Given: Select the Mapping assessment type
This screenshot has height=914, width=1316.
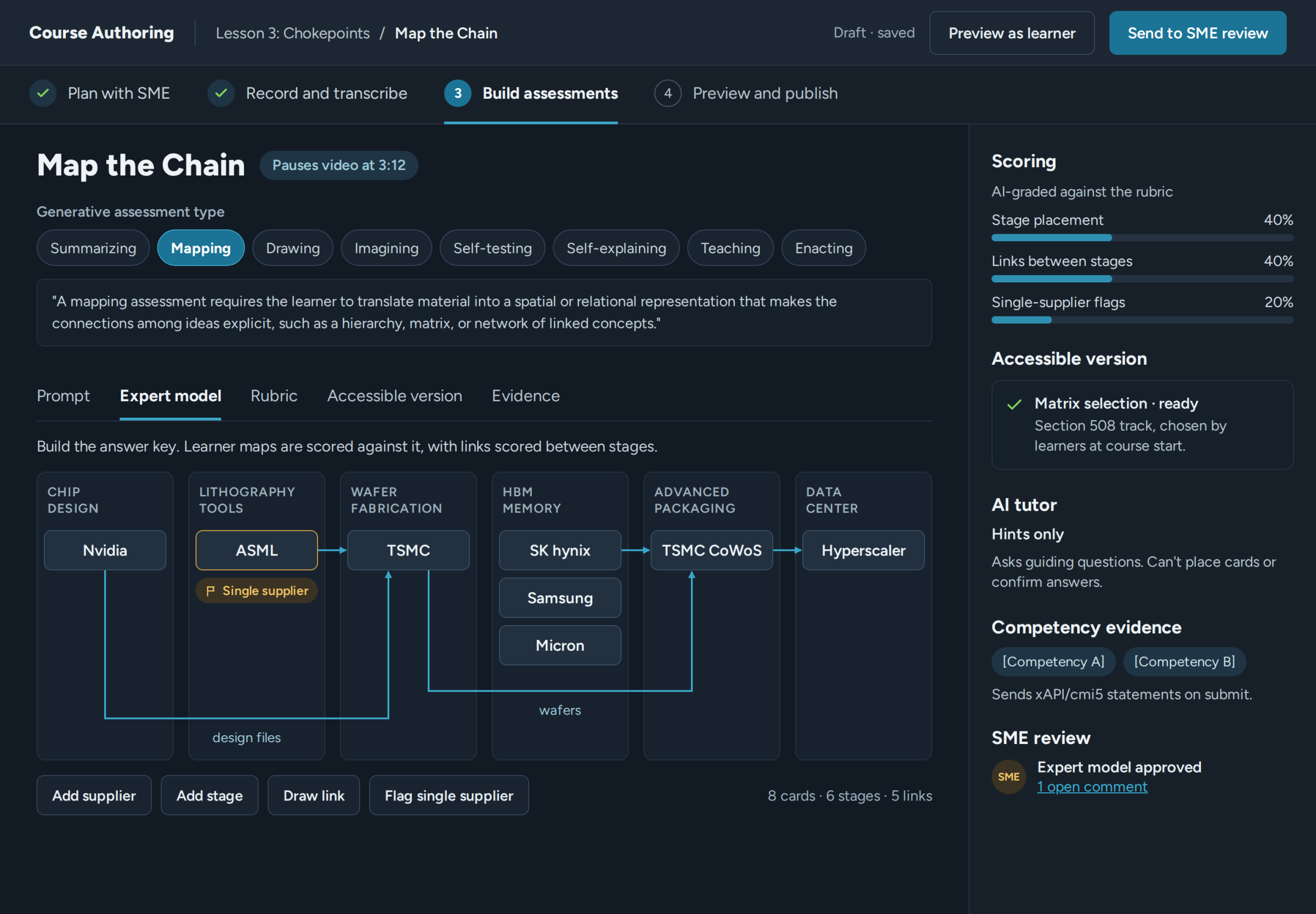Looking at the screenshot, I should pyautogui.click(x=201, y=248).
